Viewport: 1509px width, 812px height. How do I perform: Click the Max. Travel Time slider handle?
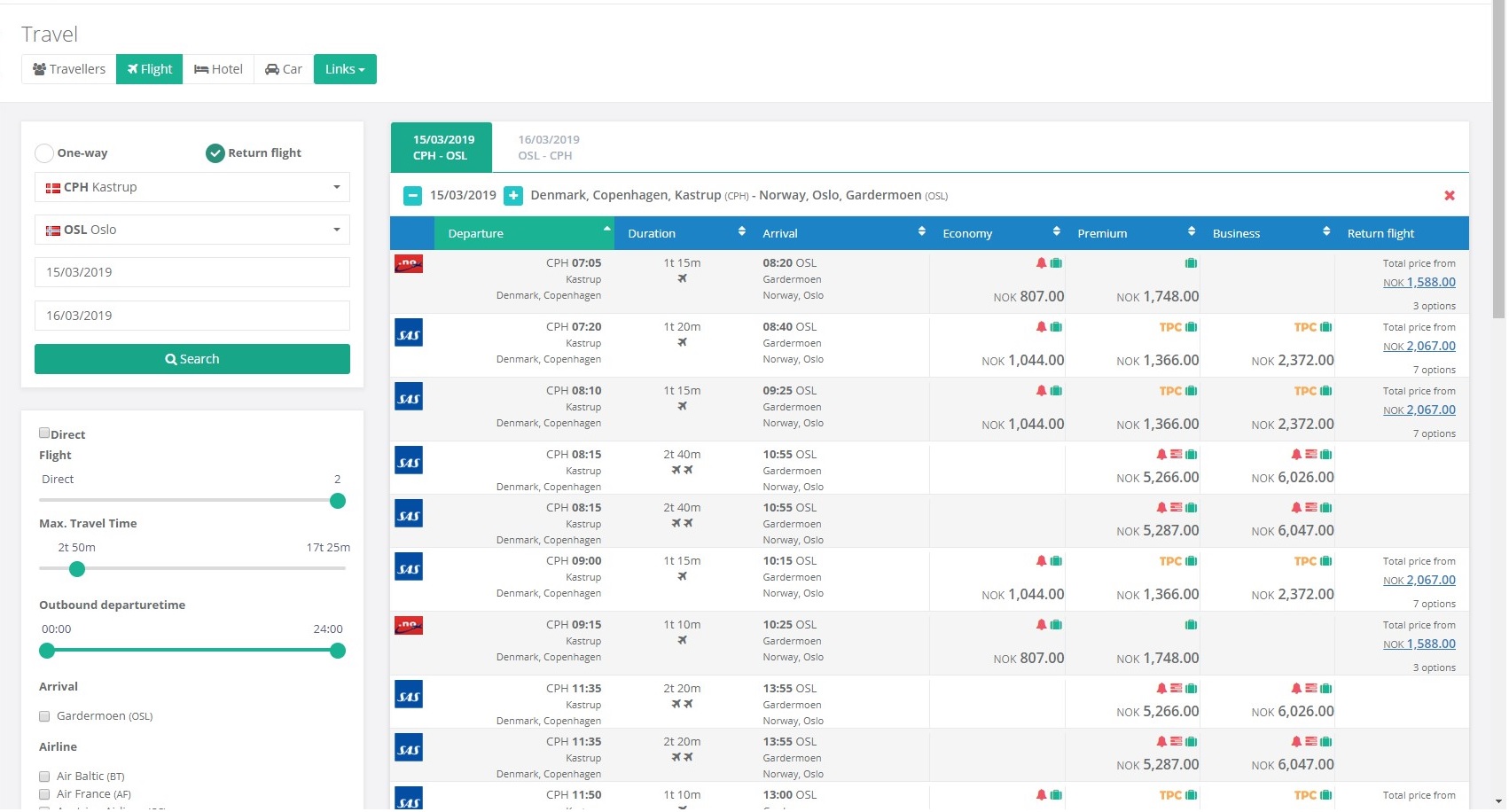tap(77, 569)
